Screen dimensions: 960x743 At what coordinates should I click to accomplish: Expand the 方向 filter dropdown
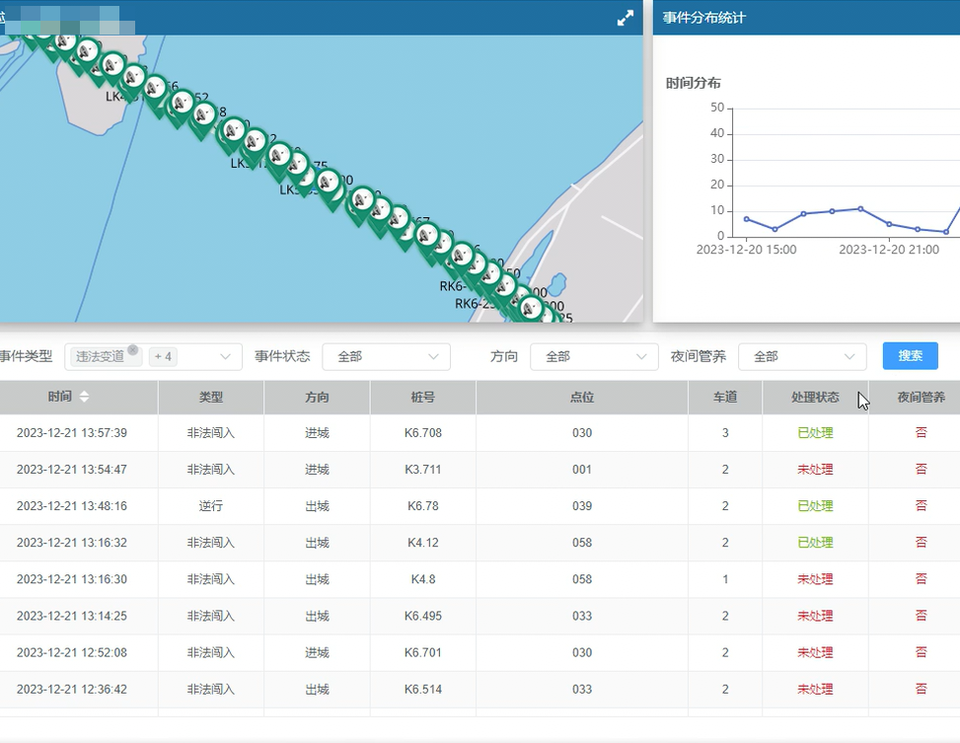pos(593,357)
